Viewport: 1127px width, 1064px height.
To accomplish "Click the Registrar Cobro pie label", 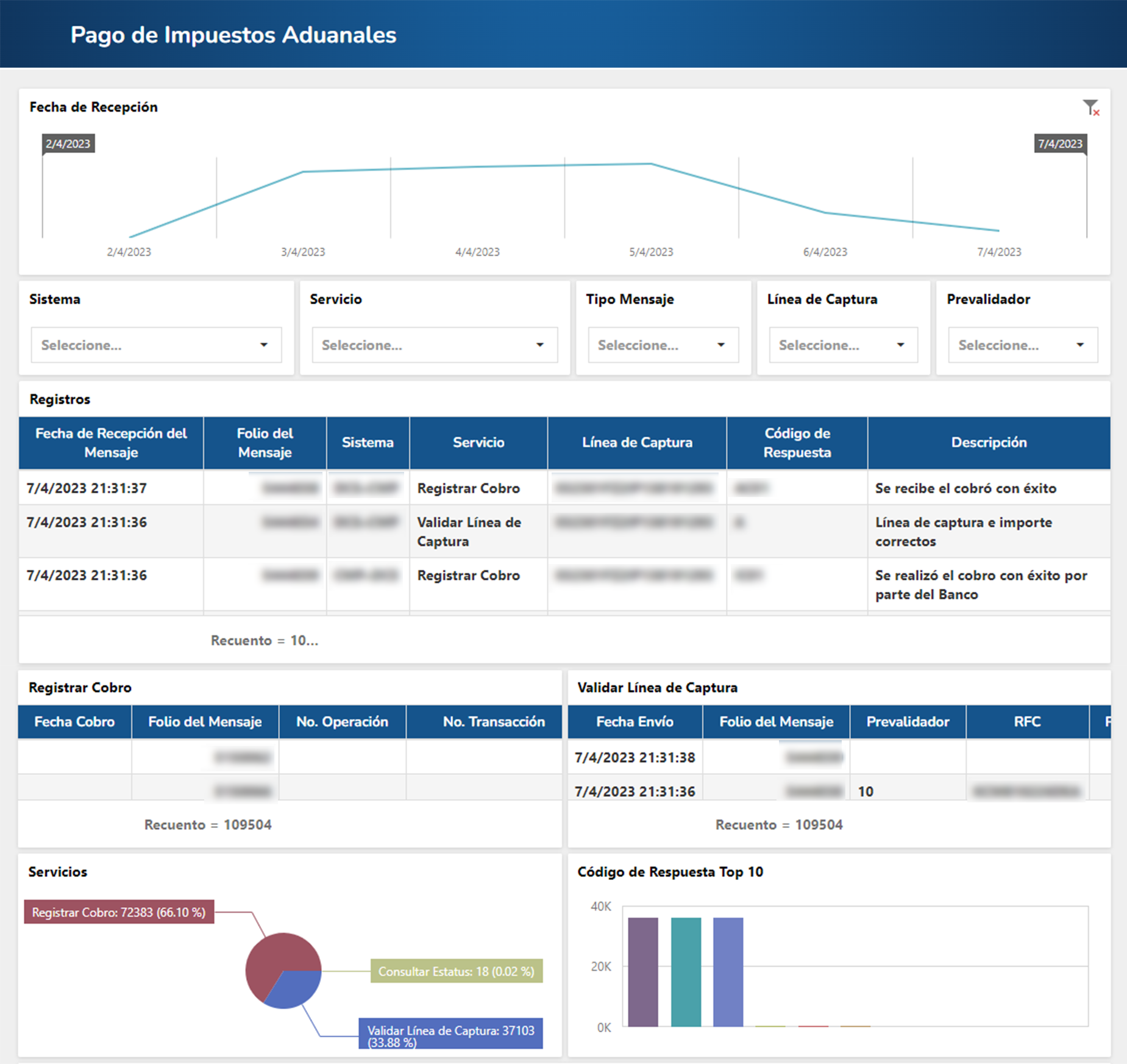I will pos(119,912).
